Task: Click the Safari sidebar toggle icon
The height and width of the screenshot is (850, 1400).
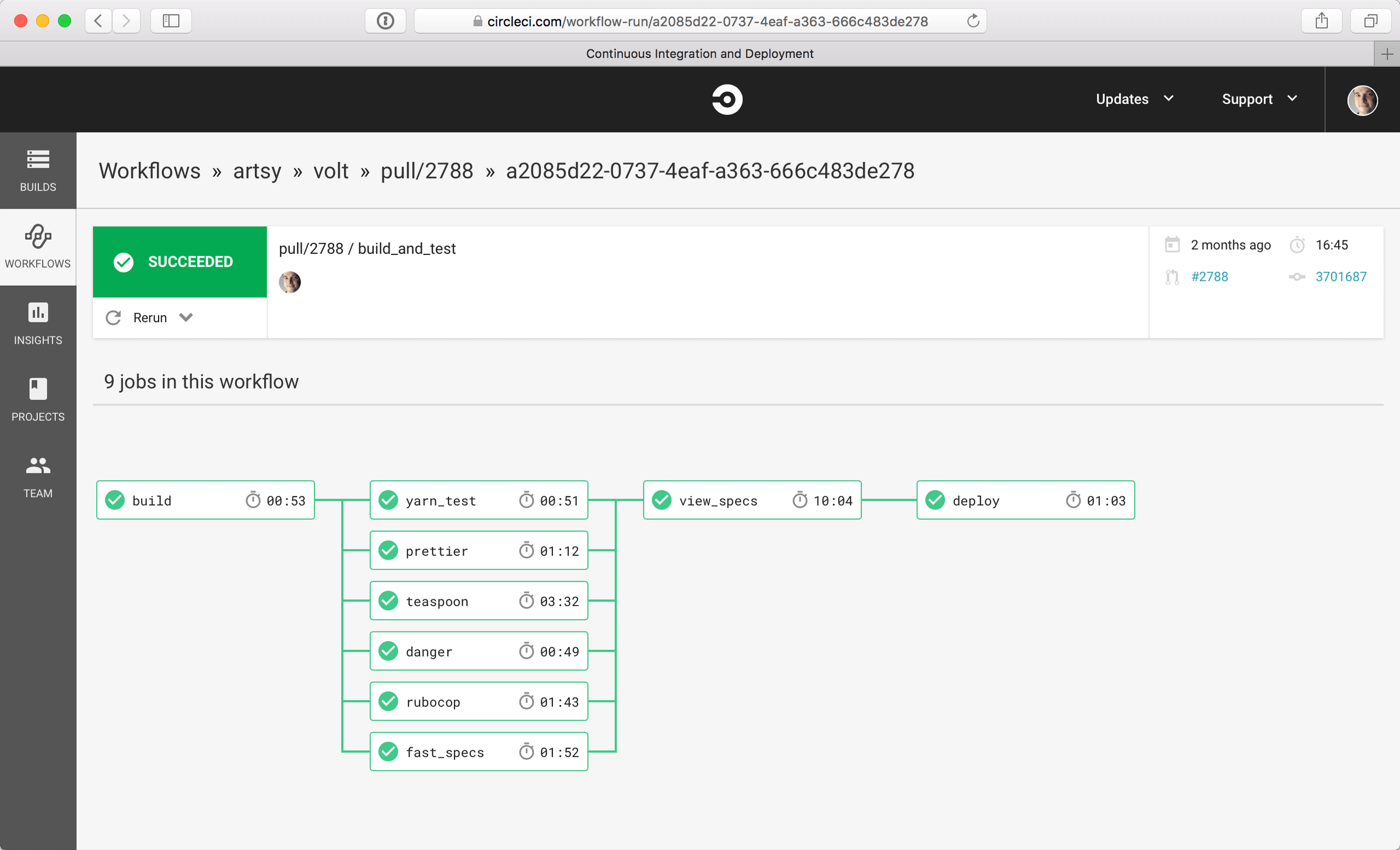Action: (x=171, y=21)
